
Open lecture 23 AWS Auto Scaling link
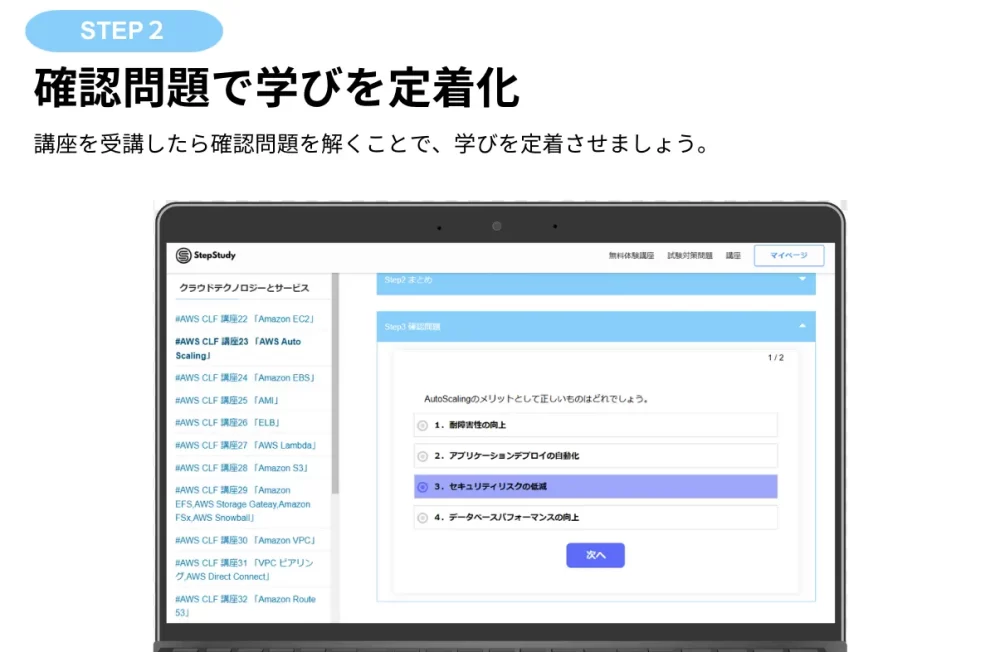(x=238, y=348)
